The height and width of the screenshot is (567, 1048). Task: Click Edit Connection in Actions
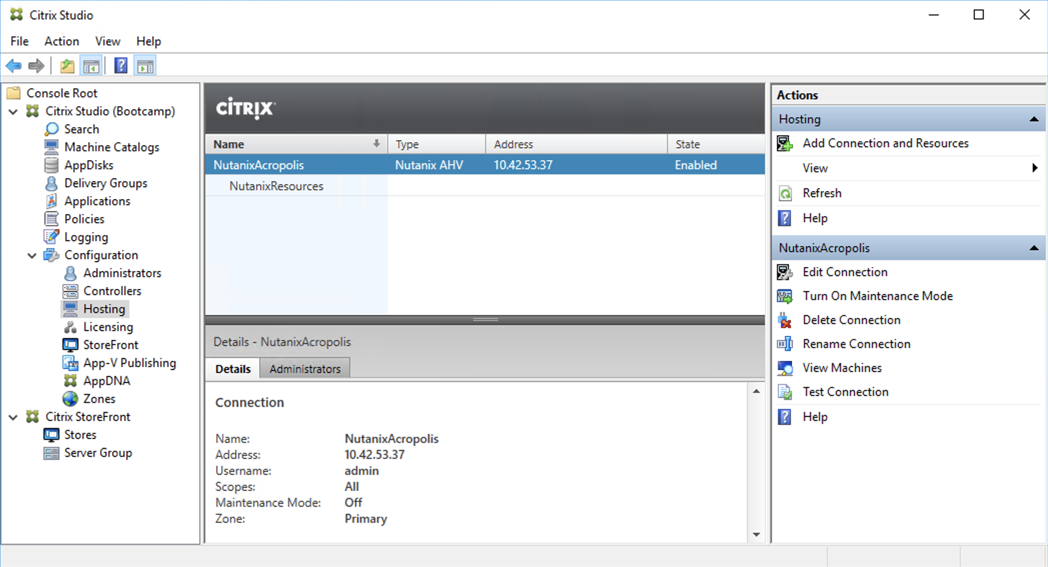click(845, 271)
